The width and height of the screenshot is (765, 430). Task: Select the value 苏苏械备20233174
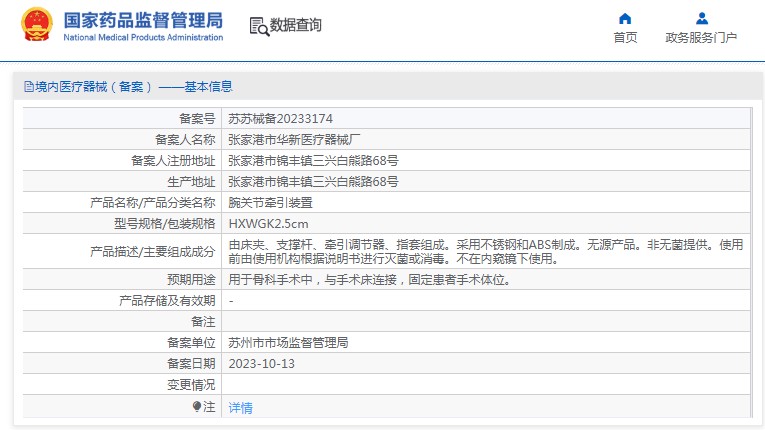coord(281,119)
